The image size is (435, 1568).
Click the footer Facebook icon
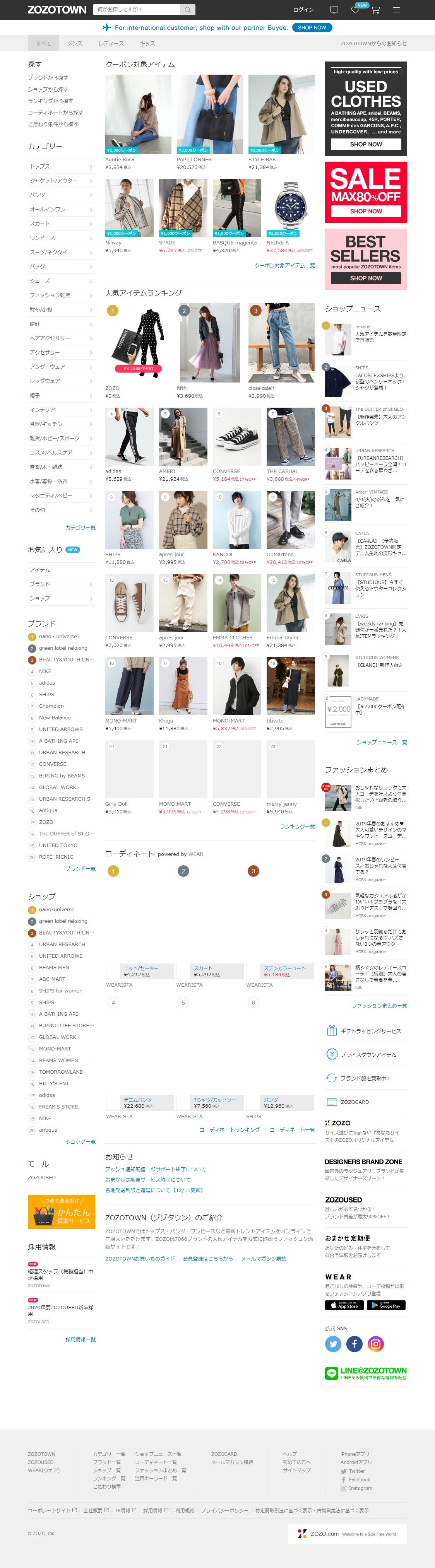coord(344,1479)
